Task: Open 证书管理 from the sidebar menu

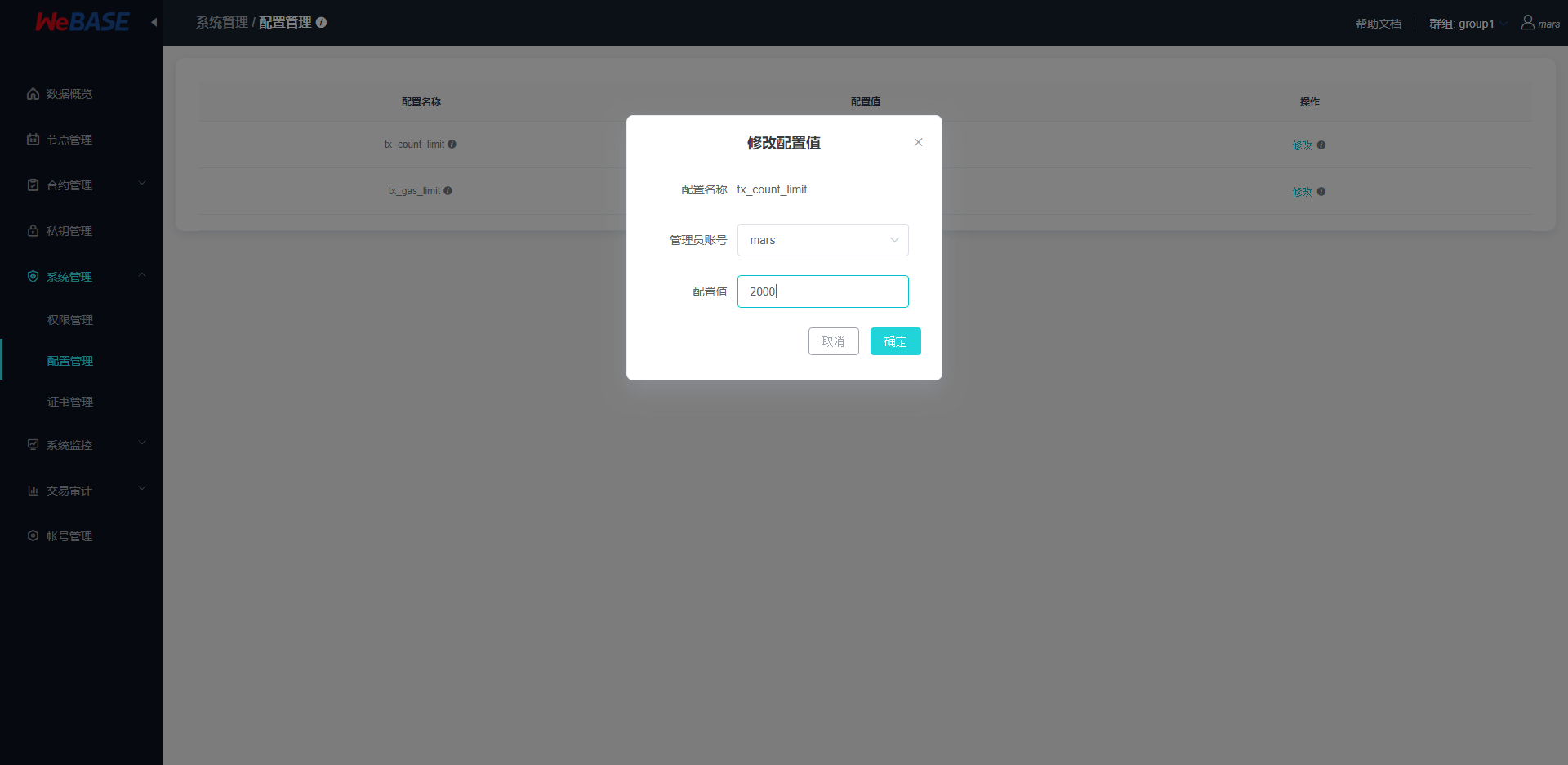Action: tap(69, 401)
